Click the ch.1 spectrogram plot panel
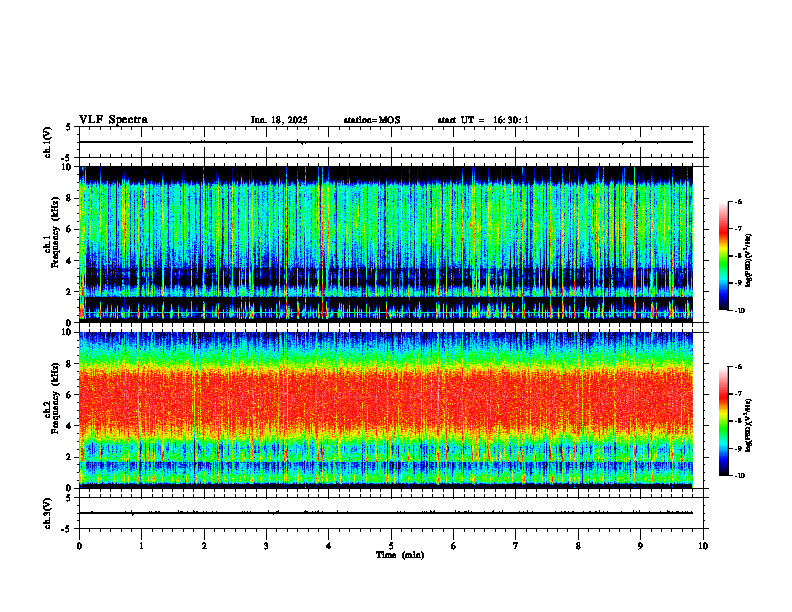Image resolution: width=792 pixels, height=612 pixels. tap(386, 244)
